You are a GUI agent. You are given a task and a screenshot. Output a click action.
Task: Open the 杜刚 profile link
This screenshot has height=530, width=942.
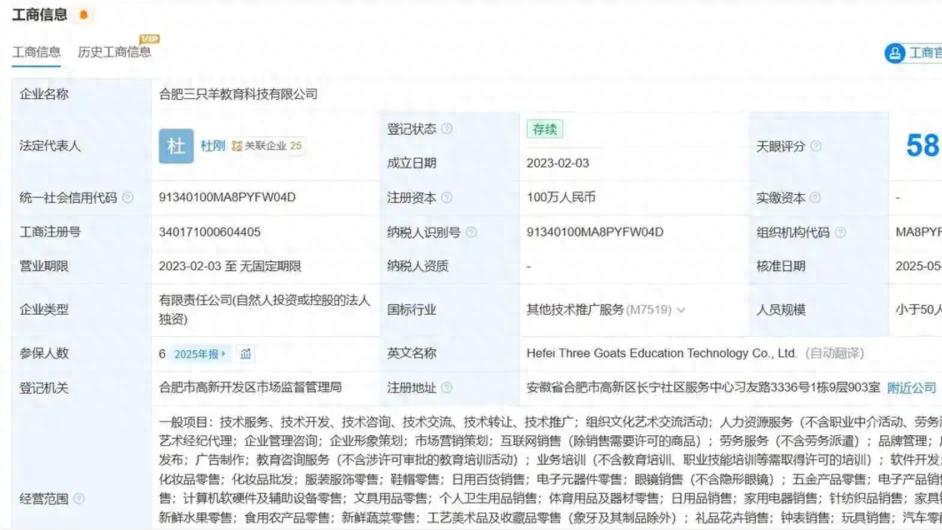coord(212,145)
